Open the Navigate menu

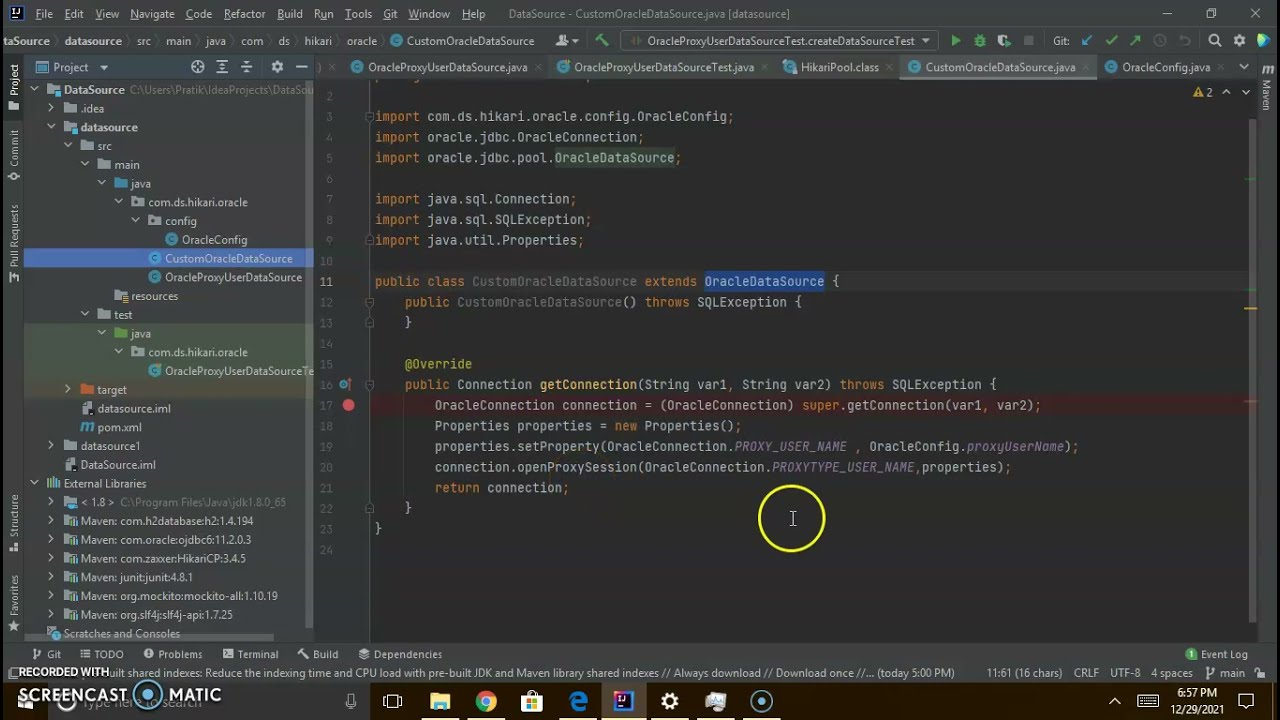pyautogui.click(x=152, y=14)
